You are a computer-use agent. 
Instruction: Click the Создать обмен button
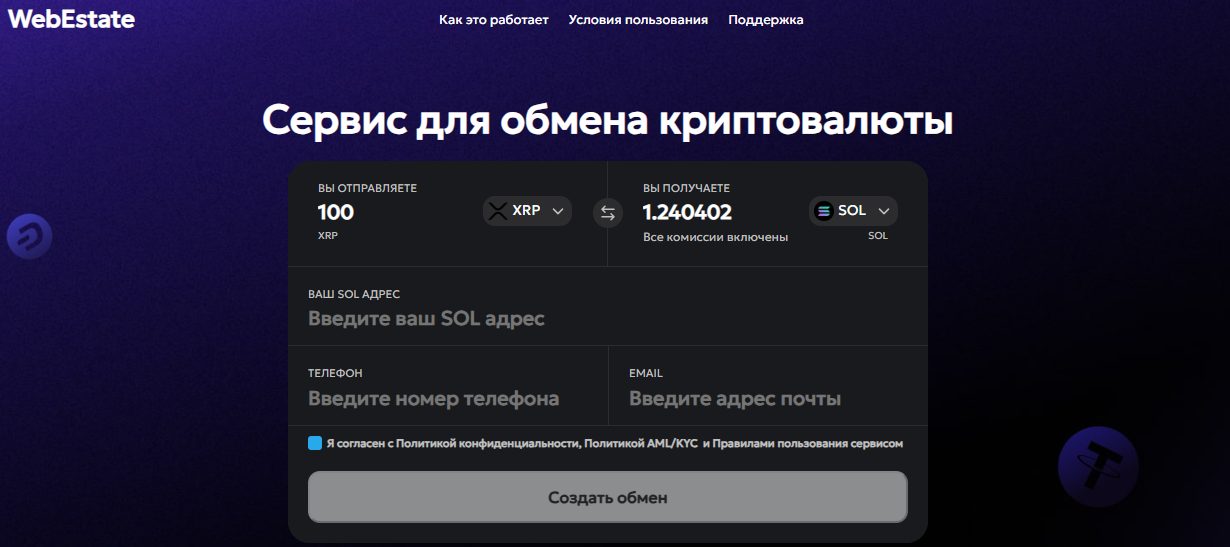[x=608, y=497]
